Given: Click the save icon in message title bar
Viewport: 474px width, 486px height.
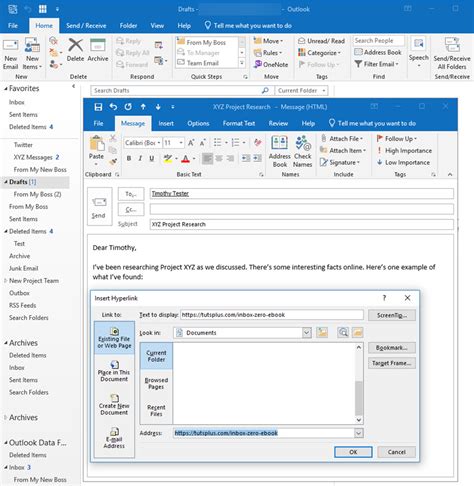Looking at the screenshot, I should point(98,107).
